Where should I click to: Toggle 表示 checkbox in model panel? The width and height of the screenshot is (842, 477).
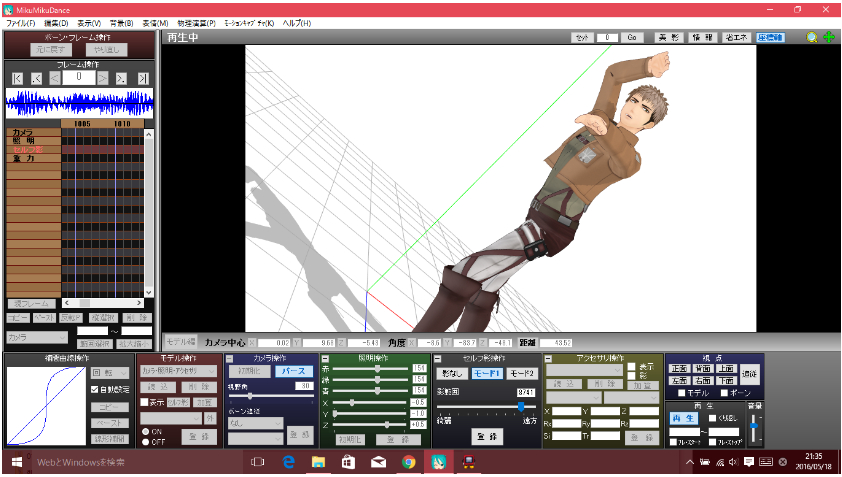(x=144, y=402)
